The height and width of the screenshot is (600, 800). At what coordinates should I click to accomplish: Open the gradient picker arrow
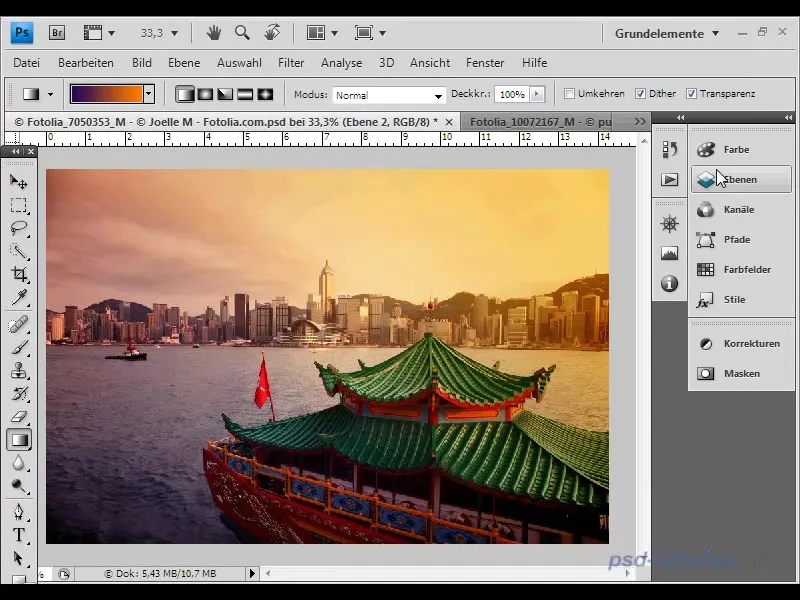[148, 94]
